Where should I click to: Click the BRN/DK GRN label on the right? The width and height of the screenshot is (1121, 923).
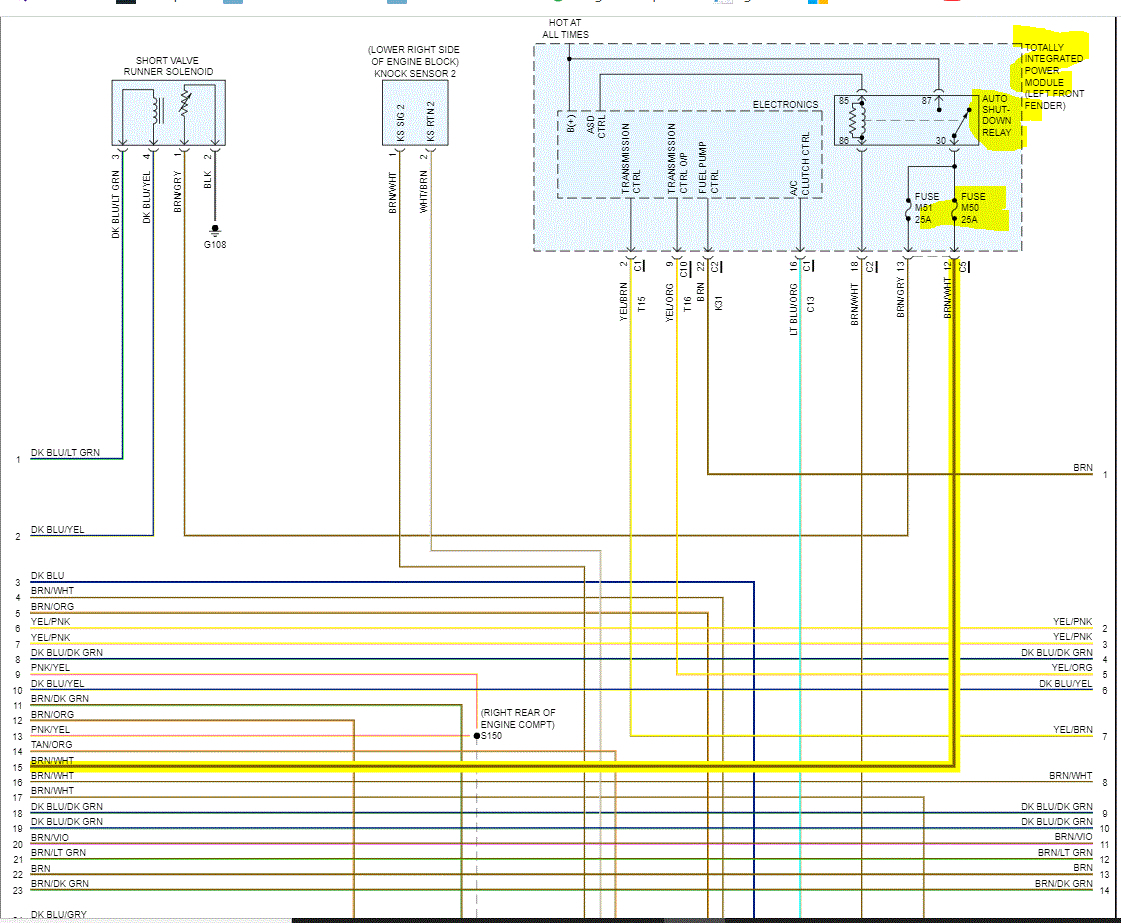[1064, 884]
